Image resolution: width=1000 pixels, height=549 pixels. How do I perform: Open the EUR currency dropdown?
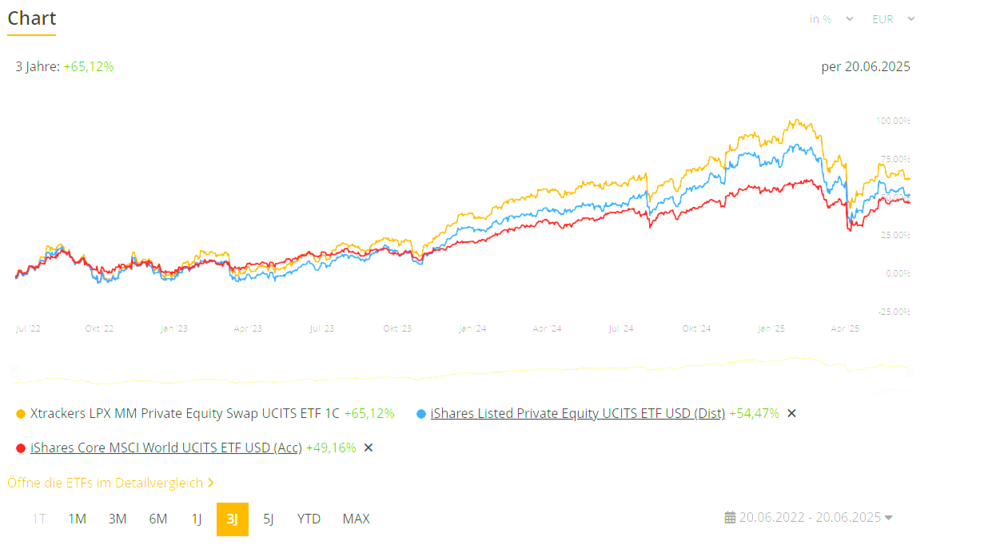pyautogui.click(x=893, y=19)
